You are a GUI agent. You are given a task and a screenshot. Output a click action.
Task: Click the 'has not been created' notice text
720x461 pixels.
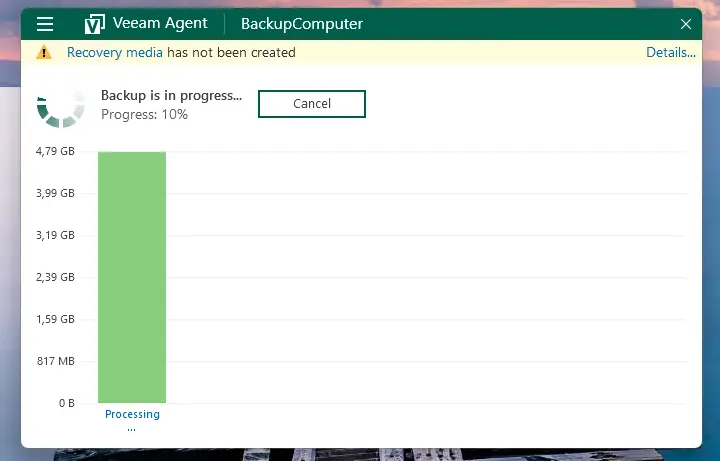(231, 53)
